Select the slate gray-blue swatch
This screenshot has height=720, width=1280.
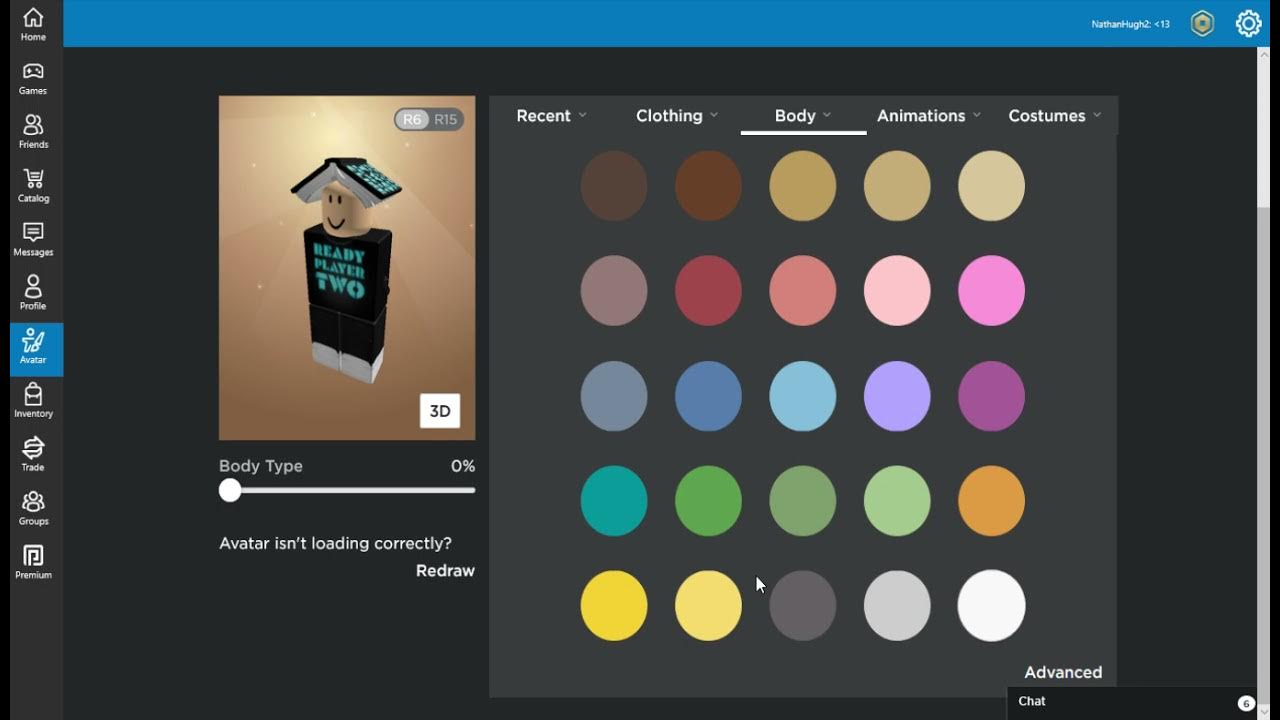[614, 396]
